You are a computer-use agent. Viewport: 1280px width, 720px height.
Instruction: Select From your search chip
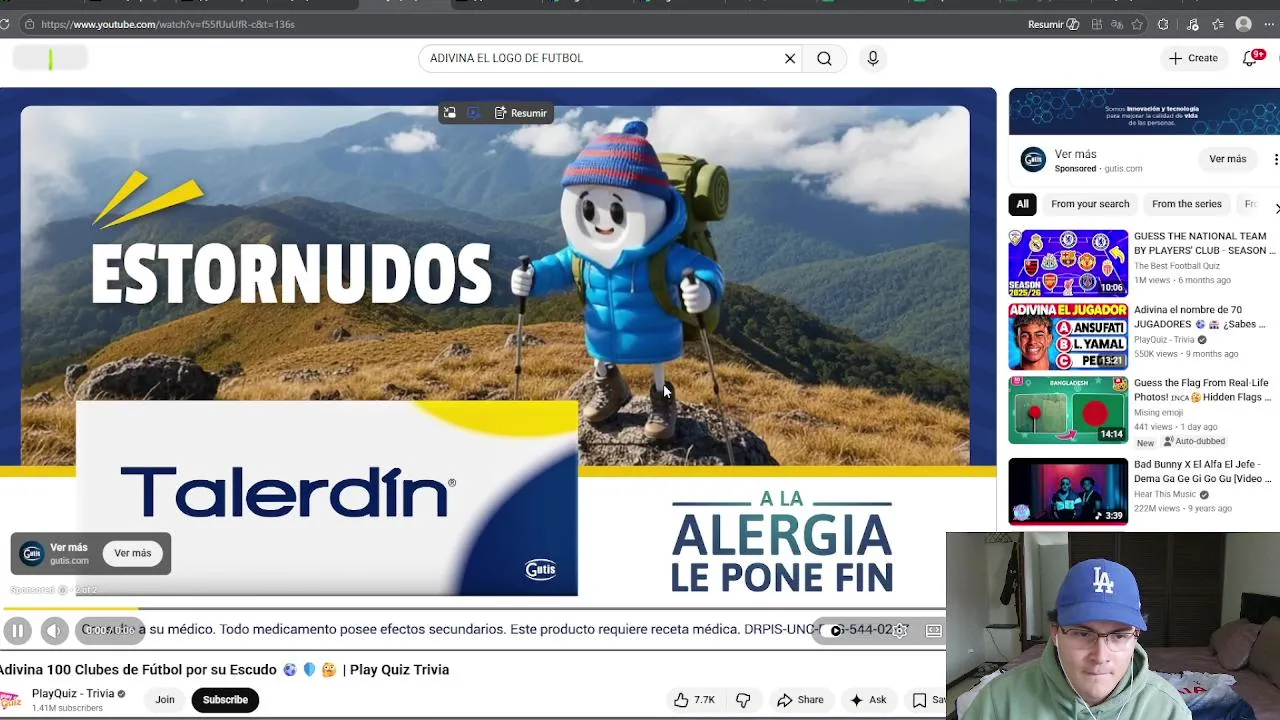point(1090,204)
